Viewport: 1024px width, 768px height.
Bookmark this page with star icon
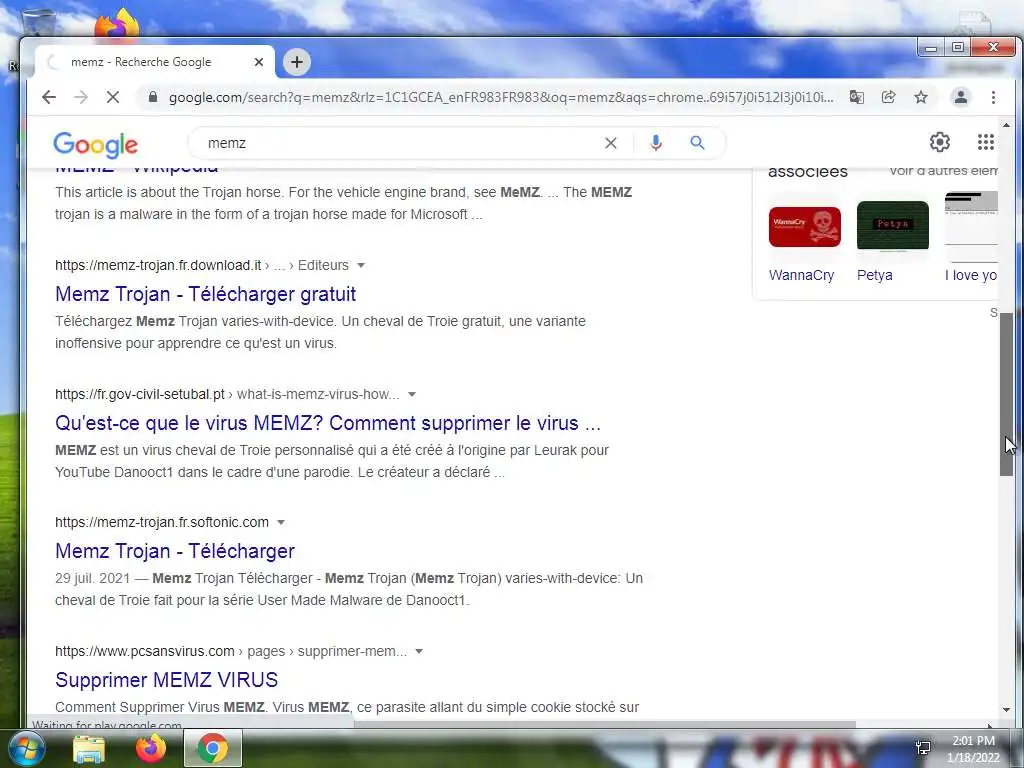point(921,97)
